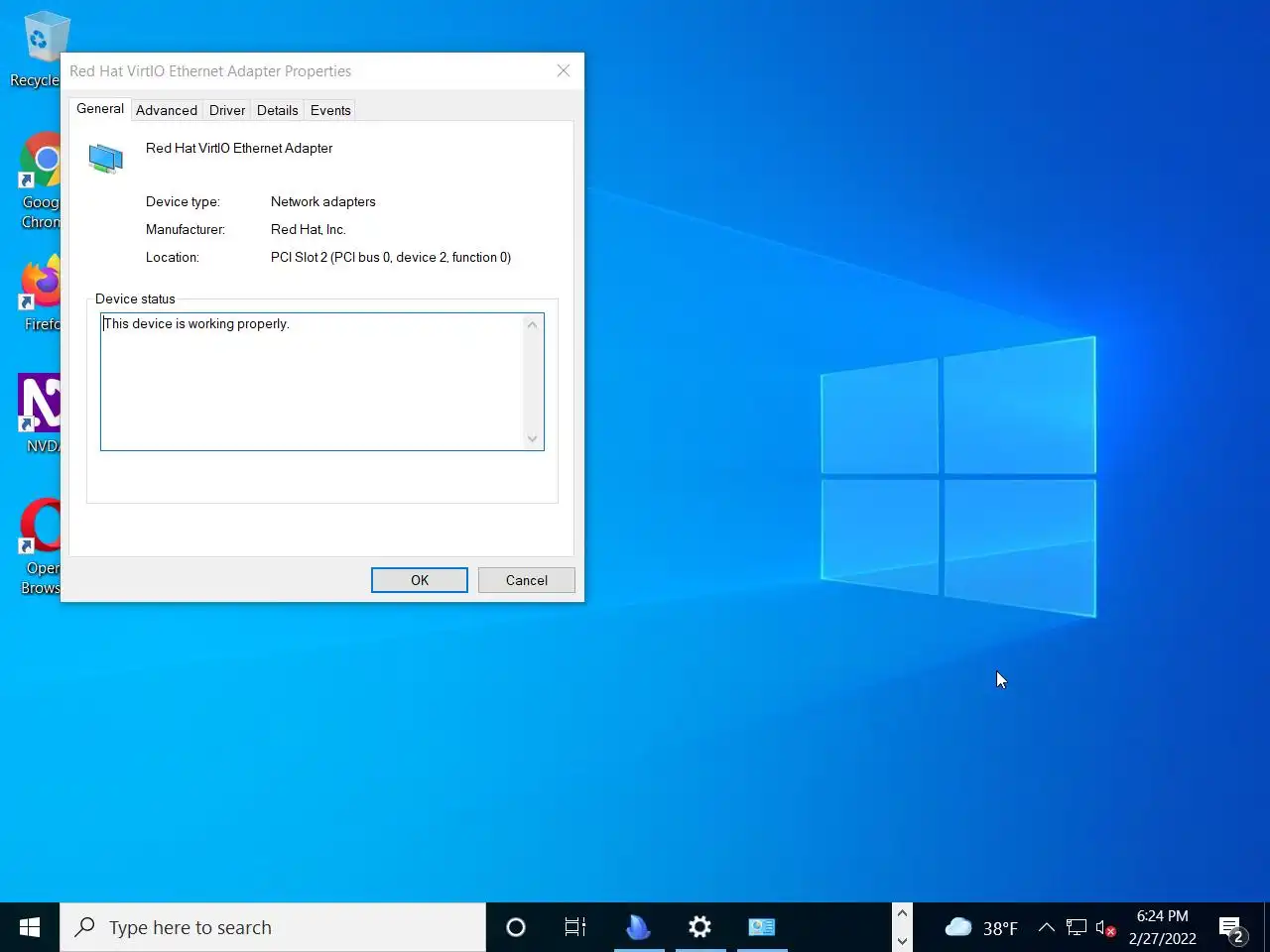The width and height of the screenshot is (1270, 952).
Task: Click the network adapter device icon
Action: click(105, 158)
